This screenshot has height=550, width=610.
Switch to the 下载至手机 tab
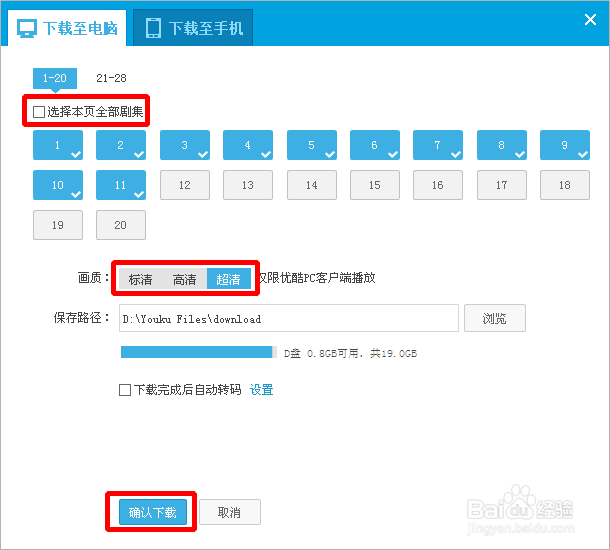point(193,28)
